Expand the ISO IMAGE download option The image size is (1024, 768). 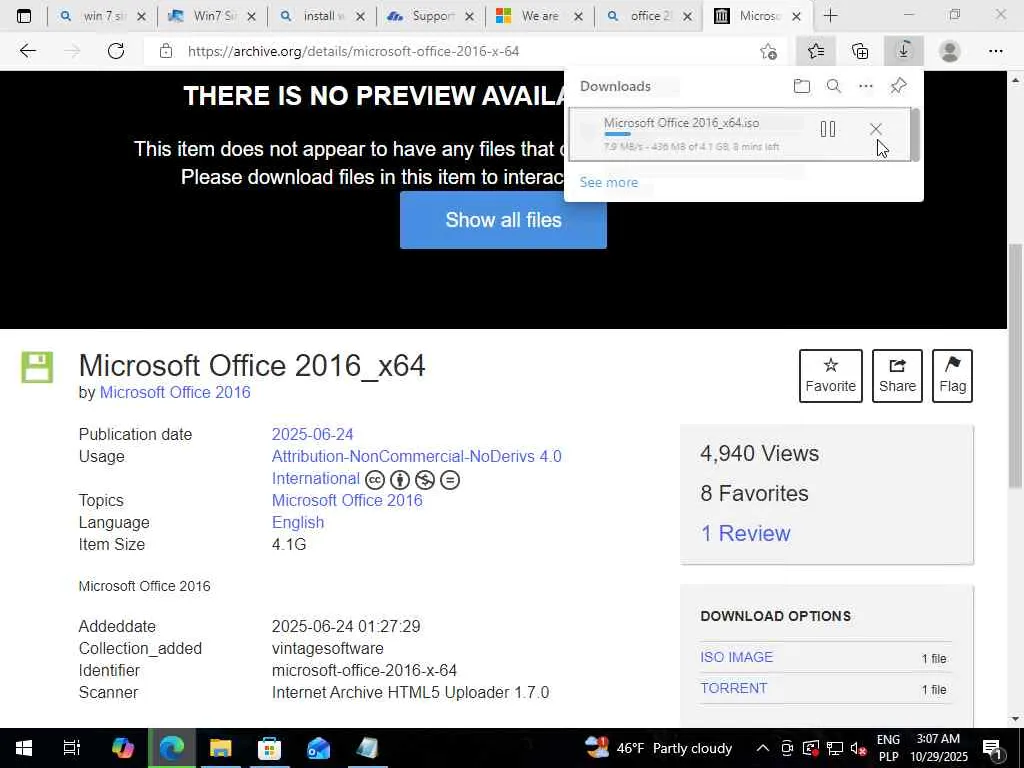coord(737,657)
